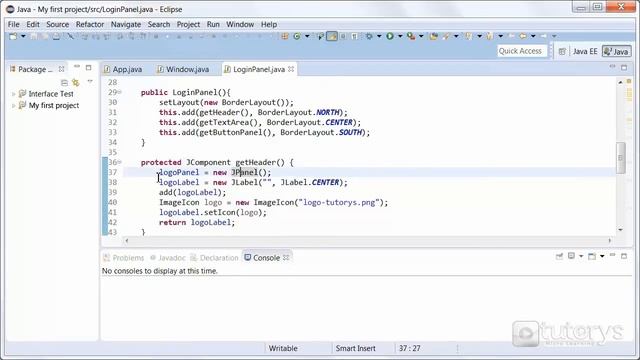Click the editor scroll down arrow

click(x=620, y=230)
